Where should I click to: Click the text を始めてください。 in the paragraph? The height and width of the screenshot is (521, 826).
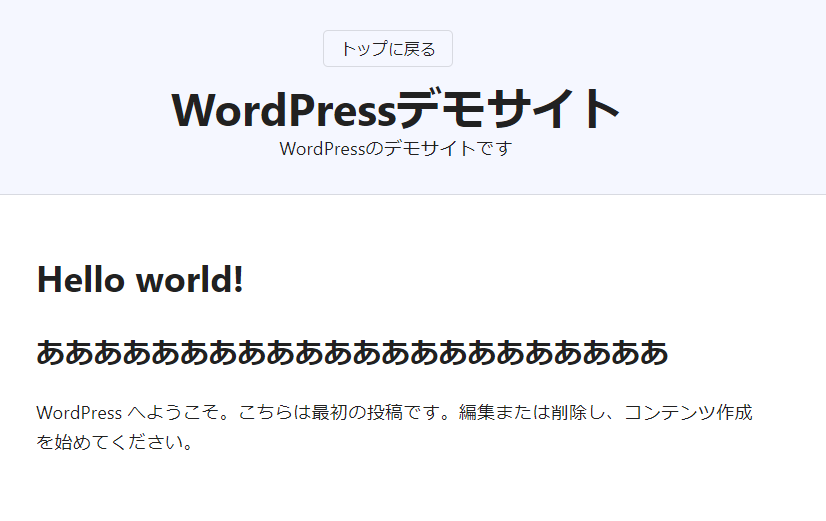tap(114, 441)
